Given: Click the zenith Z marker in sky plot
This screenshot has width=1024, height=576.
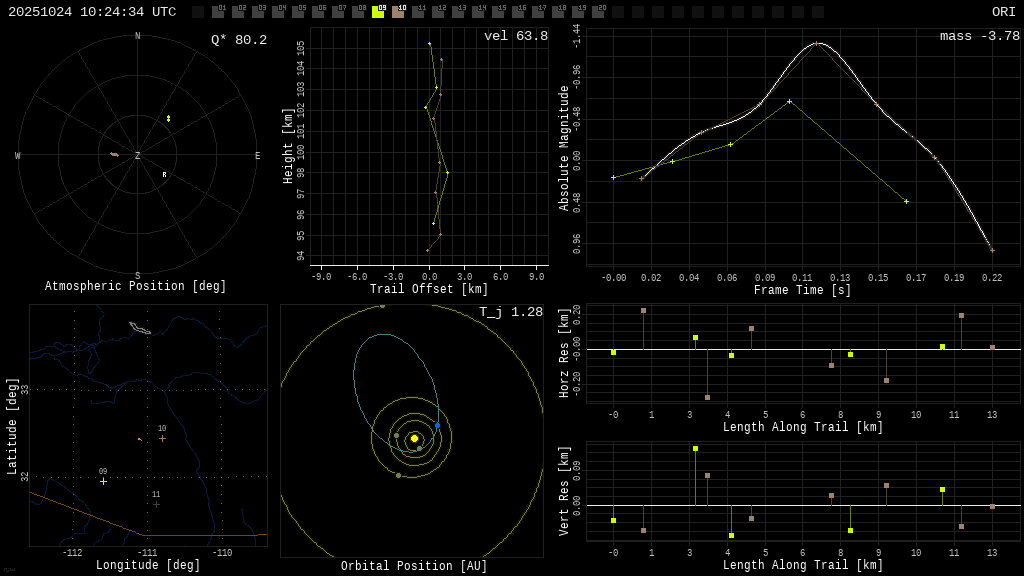Looking at the screenshot, I should tap(138, 156).
